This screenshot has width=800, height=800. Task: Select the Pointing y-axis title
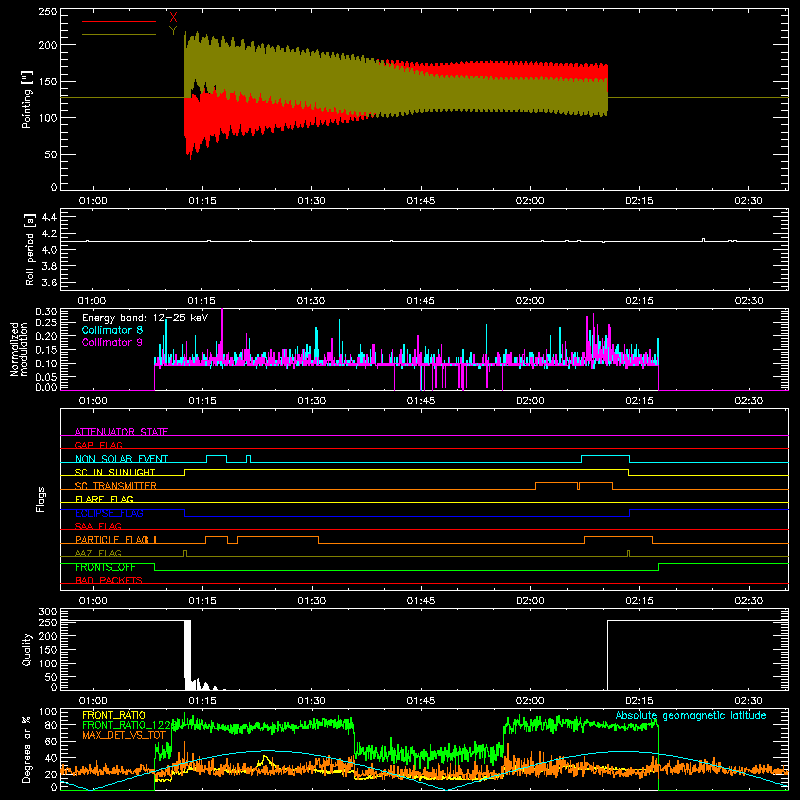pos(27,99)
